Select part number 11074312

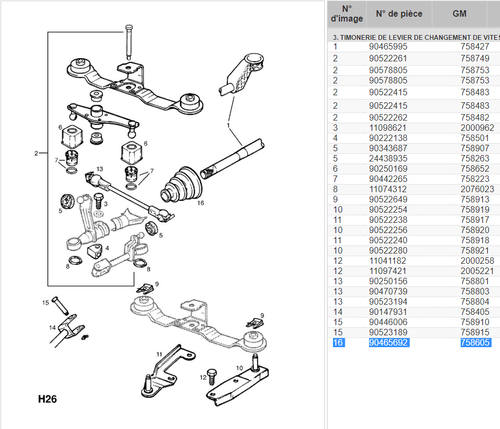coord(387,189)
